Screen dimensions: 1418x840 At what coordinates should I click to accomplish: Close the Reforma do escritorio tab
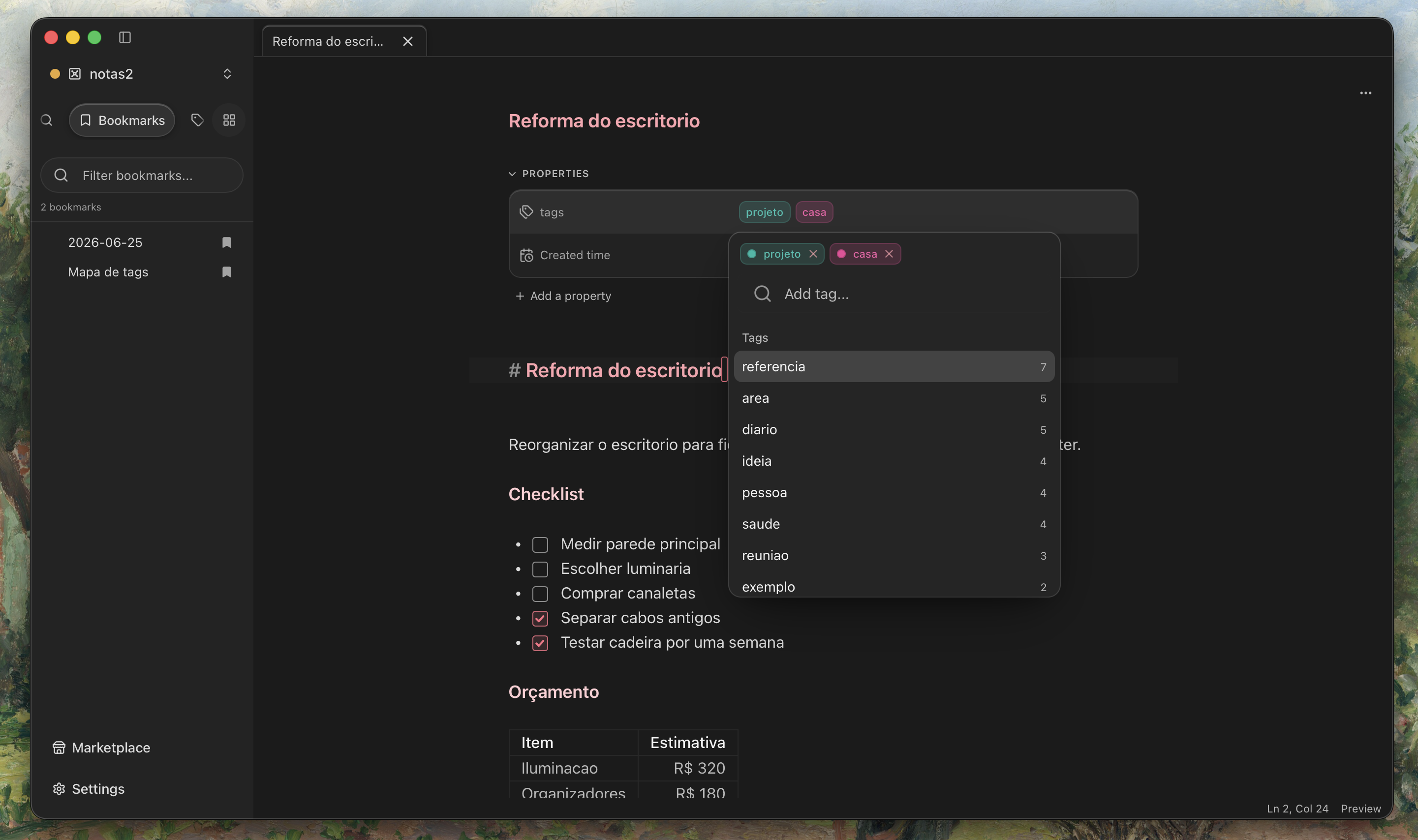point(408,41)
